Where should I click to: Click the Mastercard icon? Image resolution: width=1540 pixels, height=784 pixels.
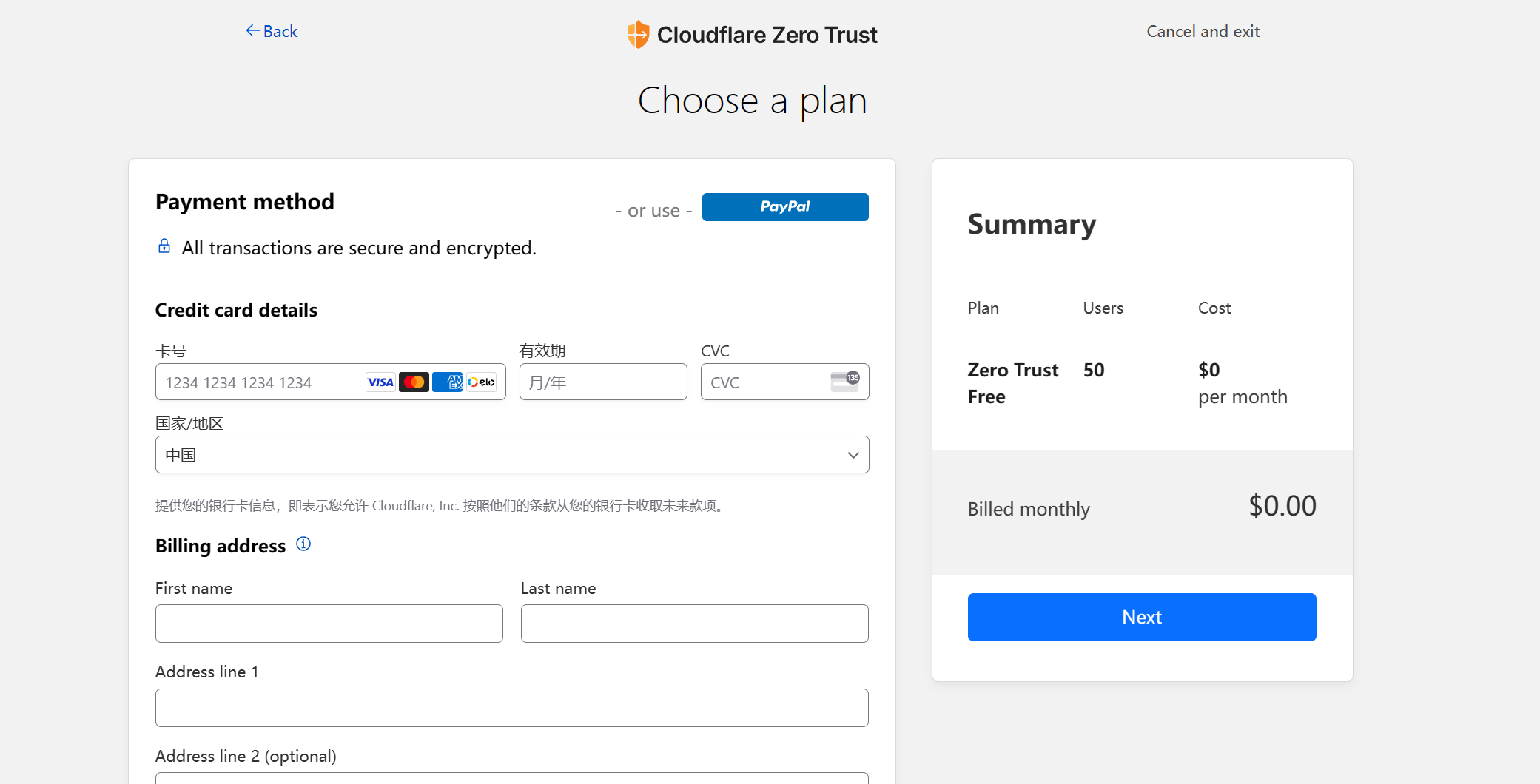coord(414,382)
